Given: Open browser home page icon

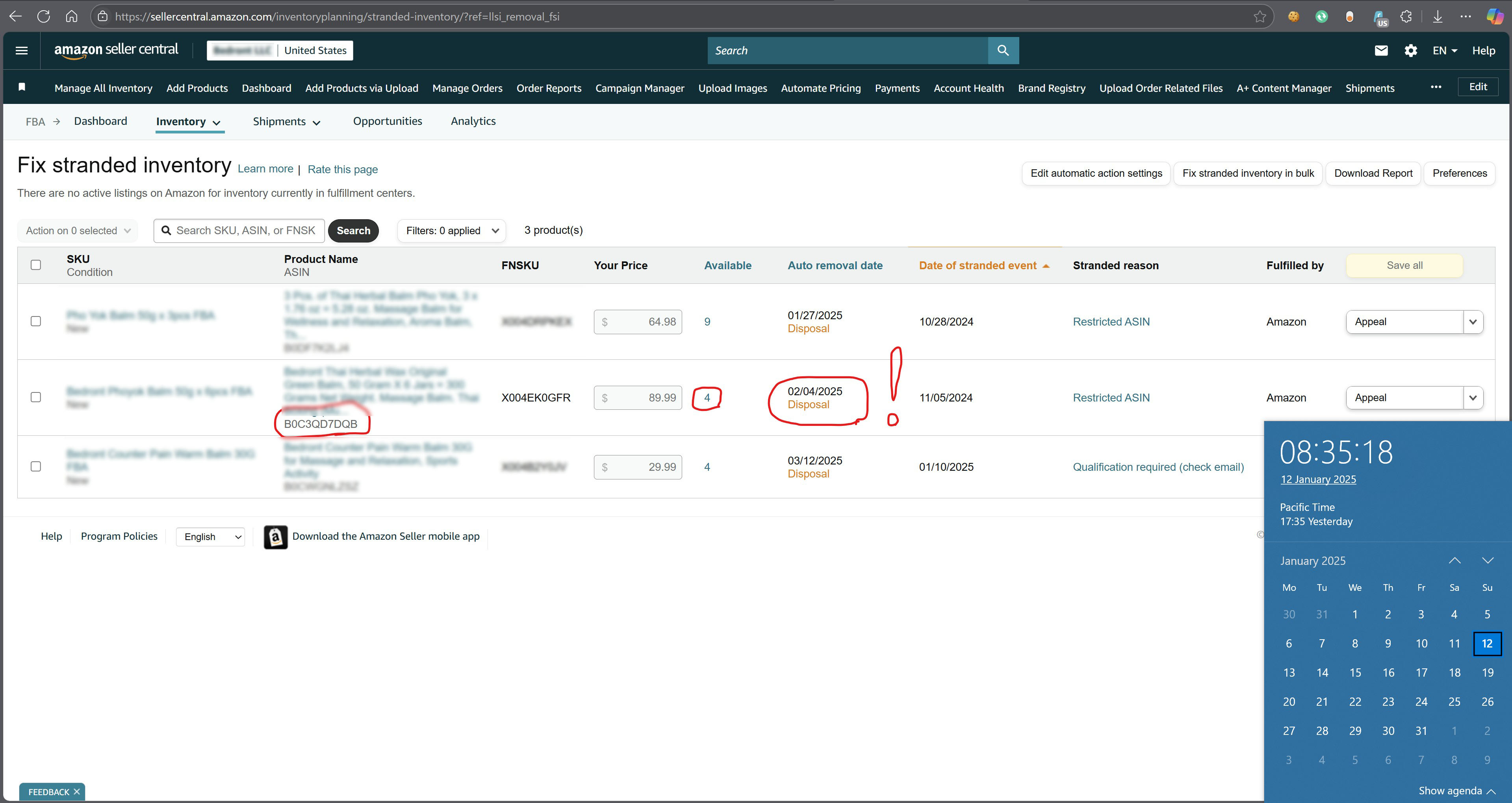Looking at the screenshot, I should 72,17.
